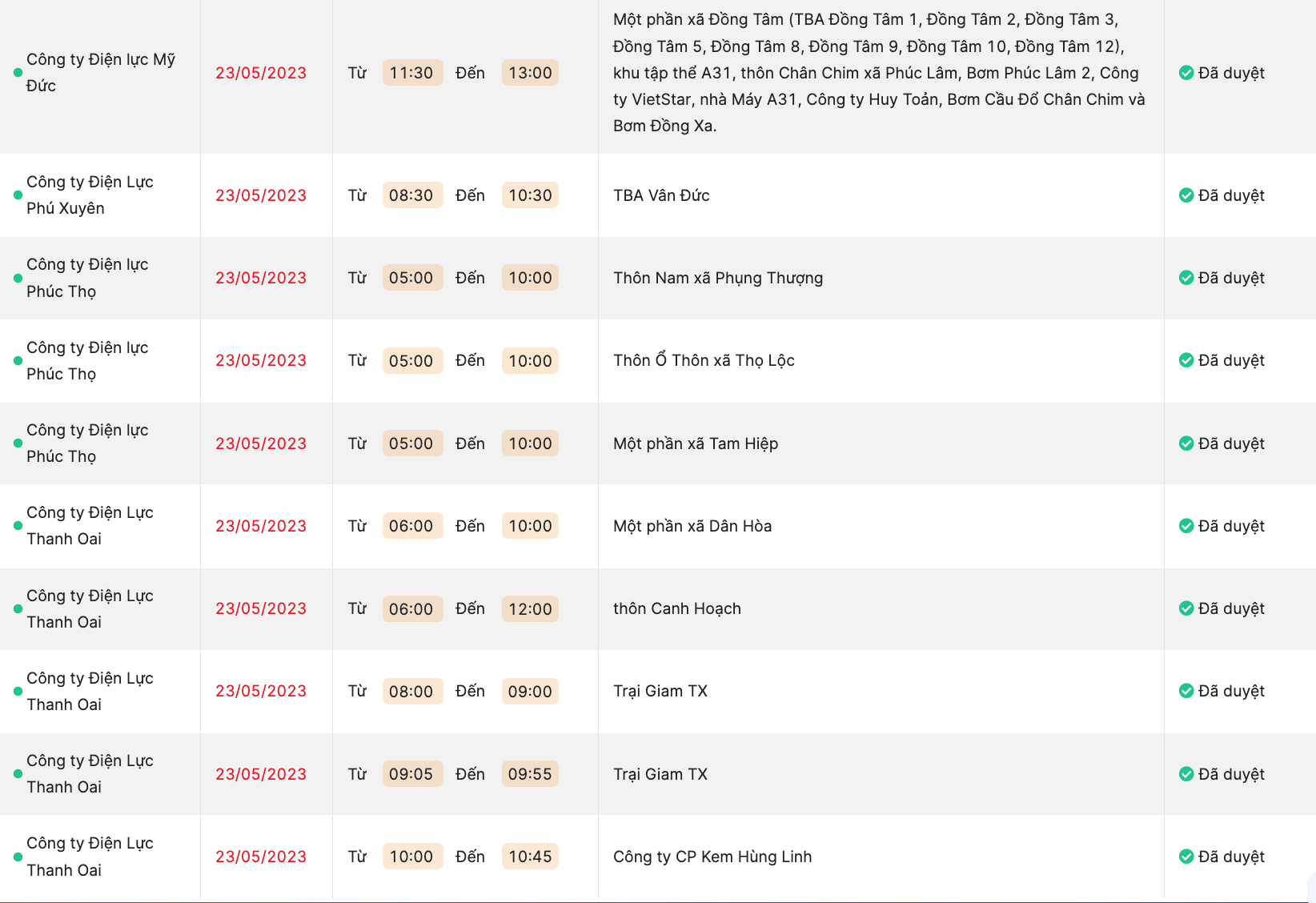This screenshot has width=1316, height=903.
Task: Open the Công ty Điện Lực Phú Xuyên entry
Action: coord(90,195)
